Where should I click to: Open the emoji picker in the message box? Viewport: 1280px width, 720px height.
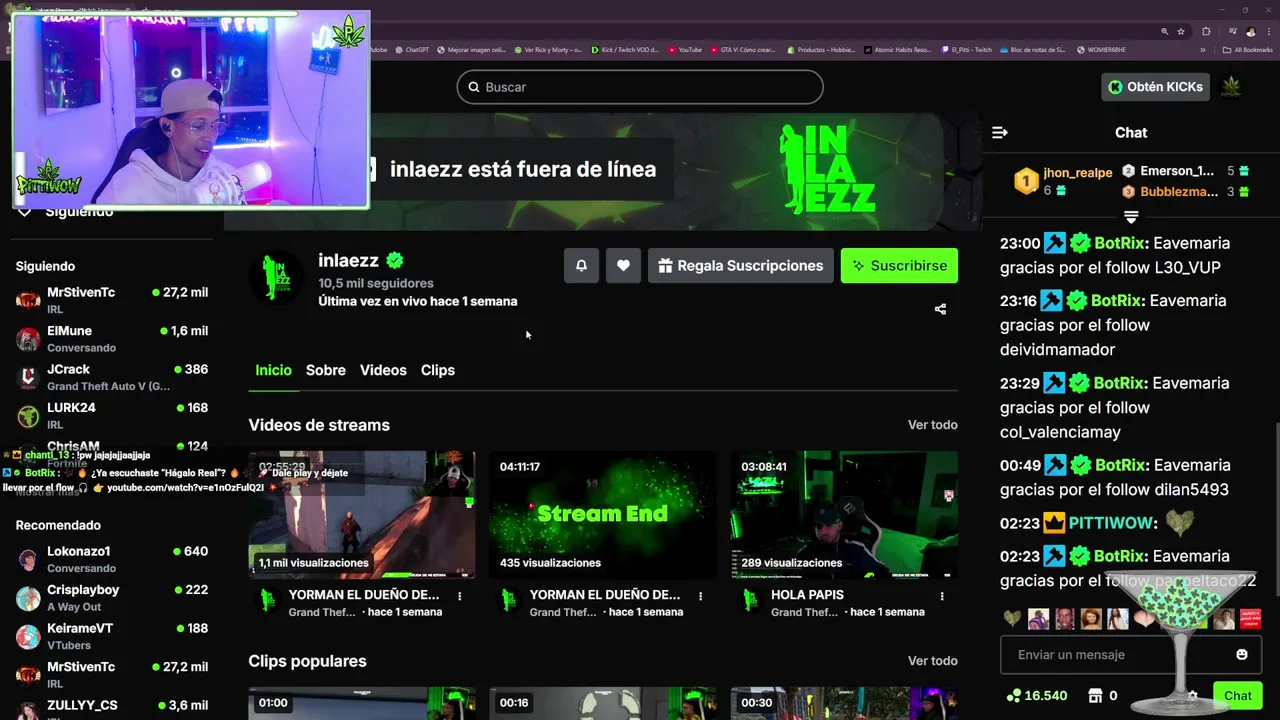coord(1242,654)
